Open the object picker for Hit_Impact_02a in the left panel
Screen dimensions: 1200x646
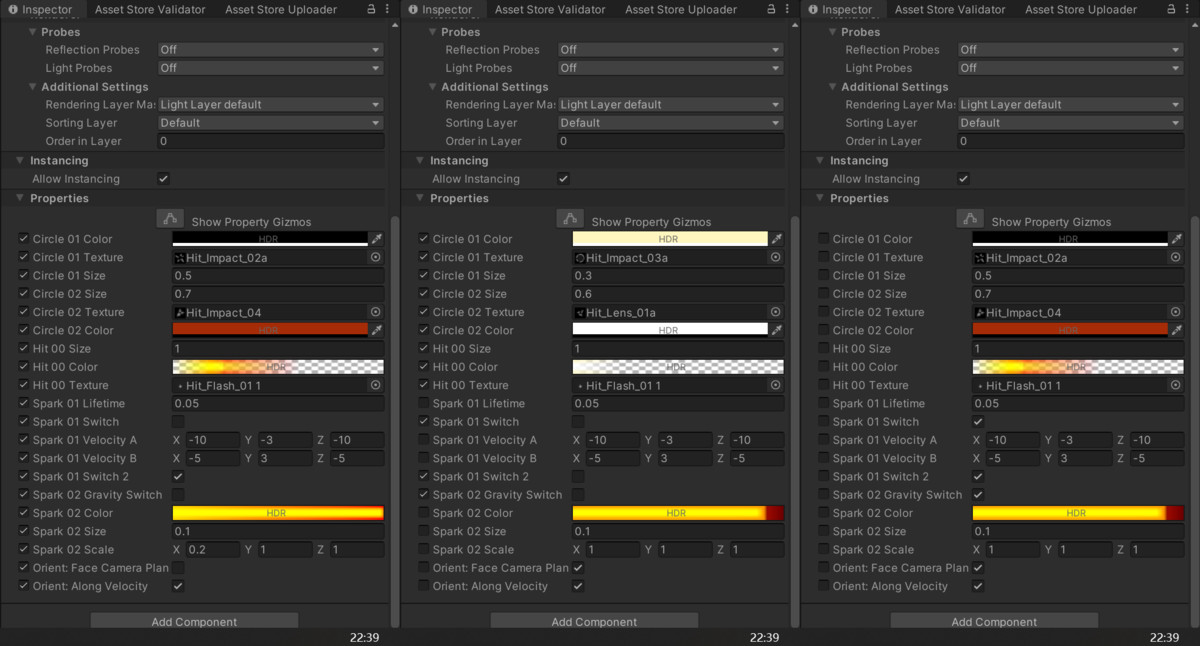376,257
